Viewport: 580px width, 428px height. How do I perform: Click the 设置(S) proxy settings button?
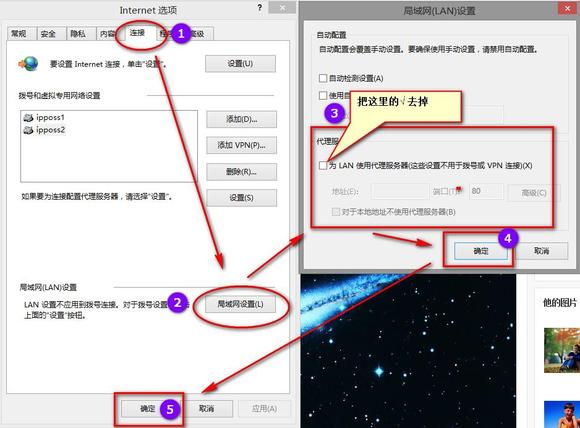coord(241,198)
